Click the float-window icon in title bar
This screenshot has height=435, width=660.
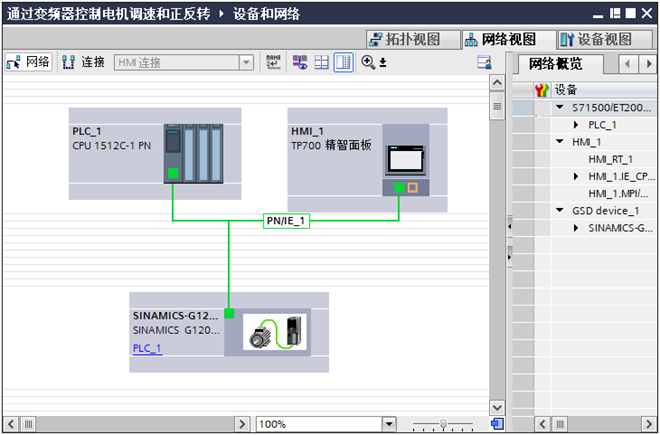(x=615, y=13)
